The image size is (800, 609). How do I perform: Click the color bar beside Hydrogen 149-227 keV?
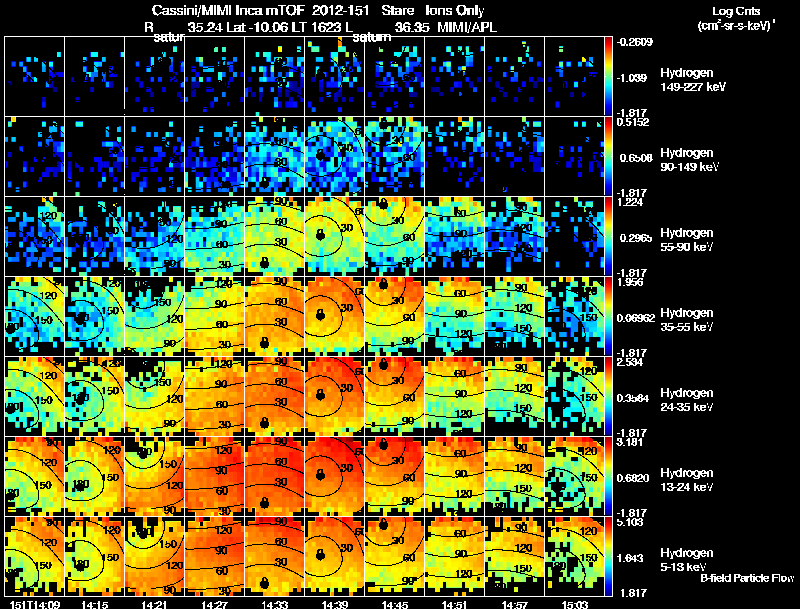click(x=608, y=77)
